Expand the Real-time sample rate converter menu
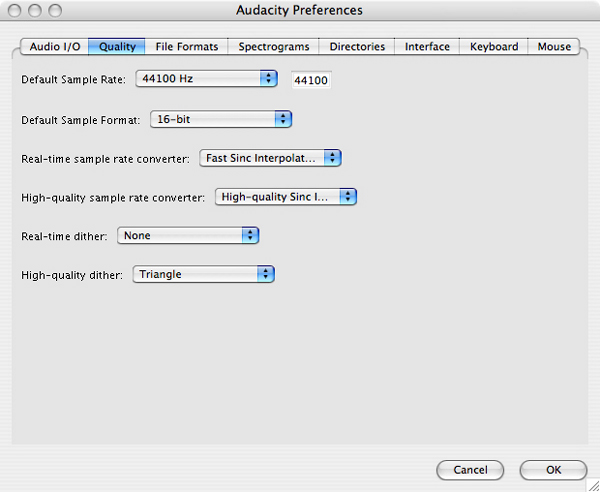This screenshot has height=492, width=600. click(x=270, y=158)
